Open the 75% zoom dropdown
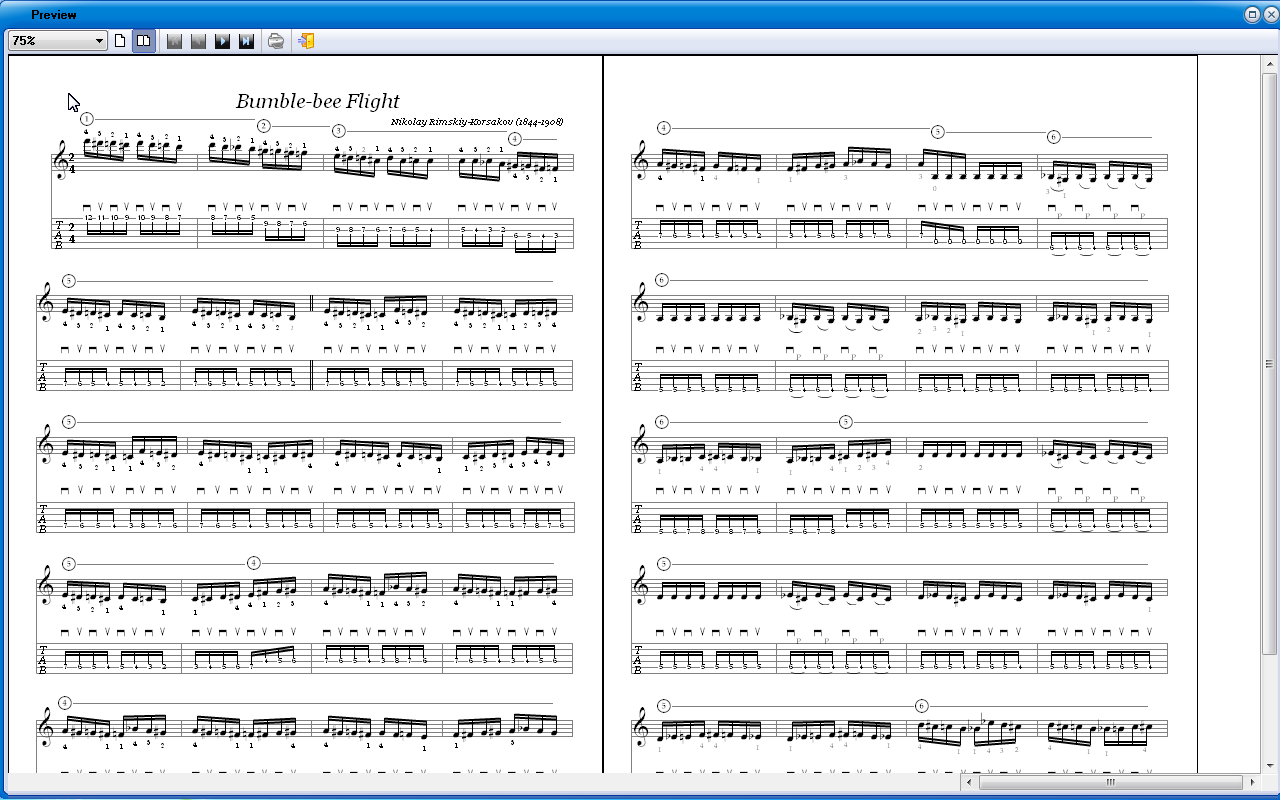The image size is (1280, 800). point(58,41)
